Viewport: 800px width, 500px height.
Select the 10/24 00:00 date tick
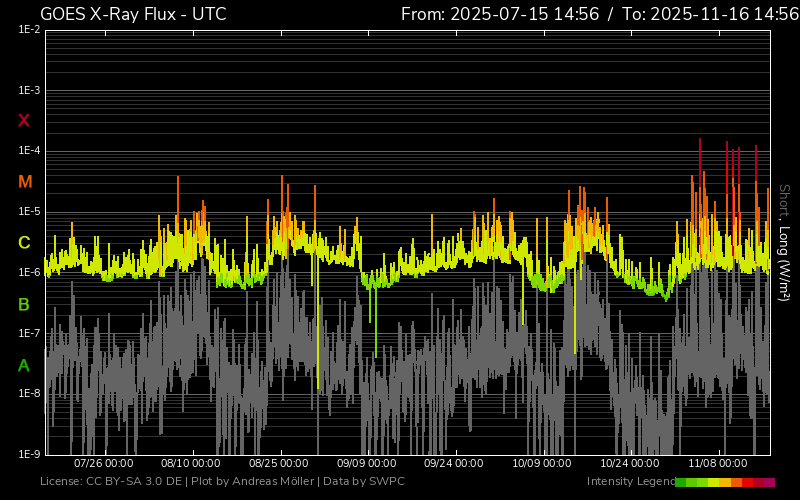point(630,464)
